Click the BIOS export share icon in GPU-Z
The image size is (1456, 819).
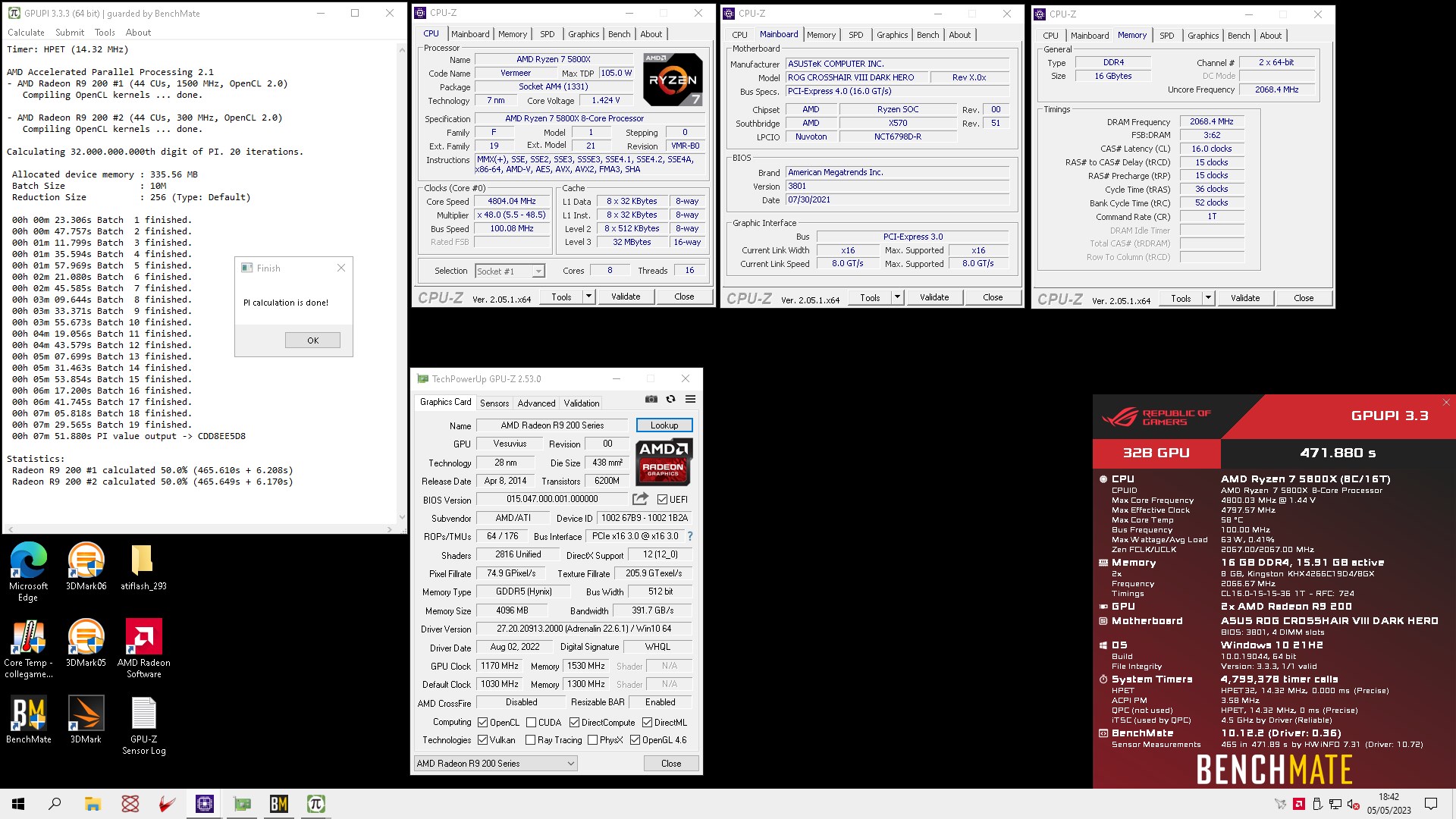point(640,499)
